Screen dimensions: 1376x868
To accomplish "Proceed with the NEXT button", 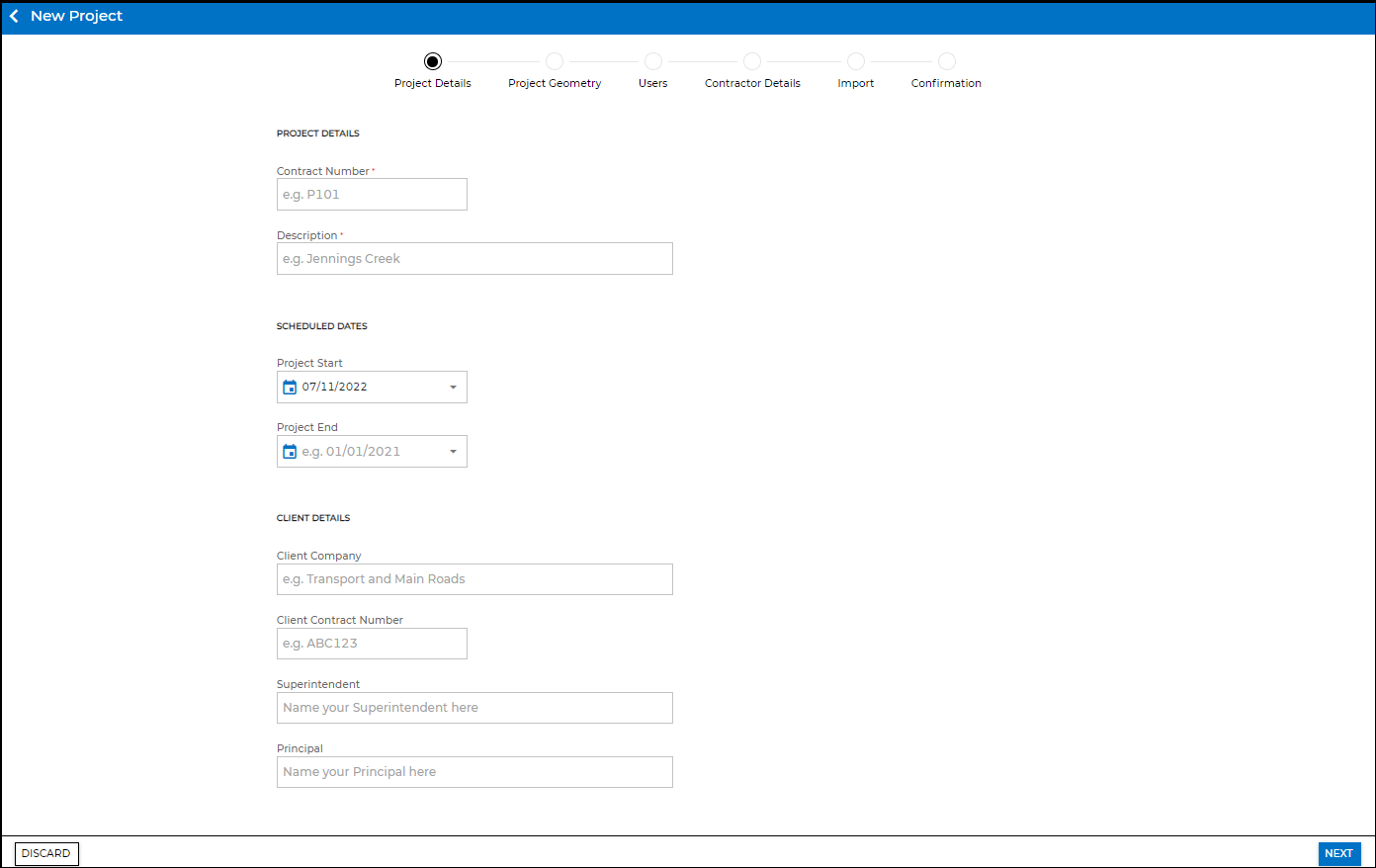I will pyautogui.click(x=1339, y=853).
